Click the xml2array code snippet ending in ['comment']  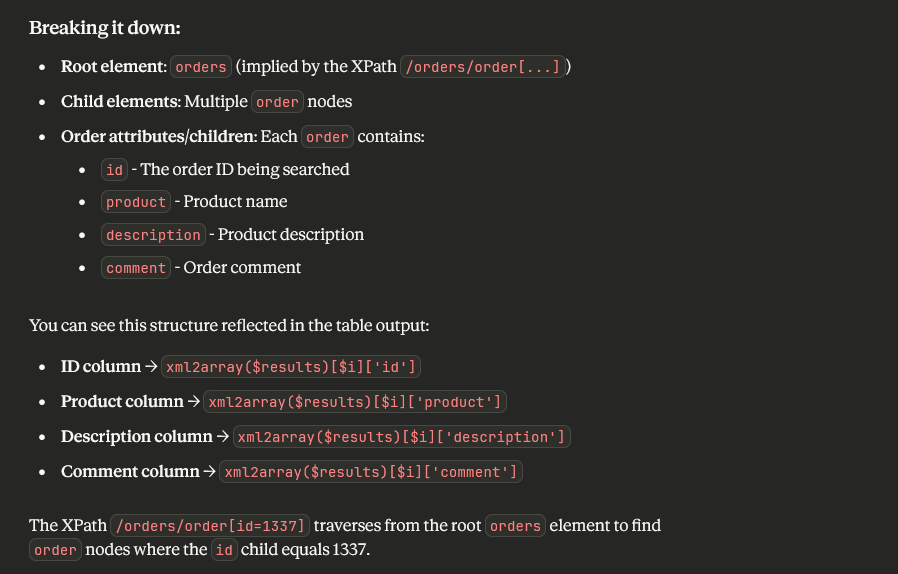[x=371, y=472]
